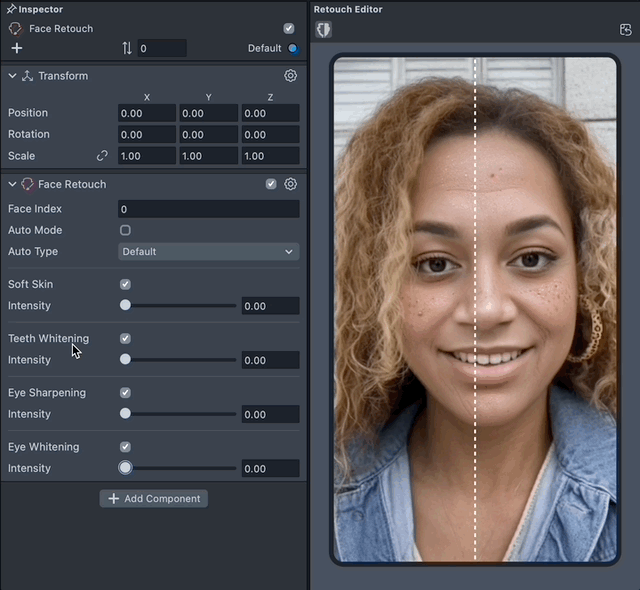Screen dimensions: 640x590
Task: Click the plus icon below the object name
Action: pos(16,48)
